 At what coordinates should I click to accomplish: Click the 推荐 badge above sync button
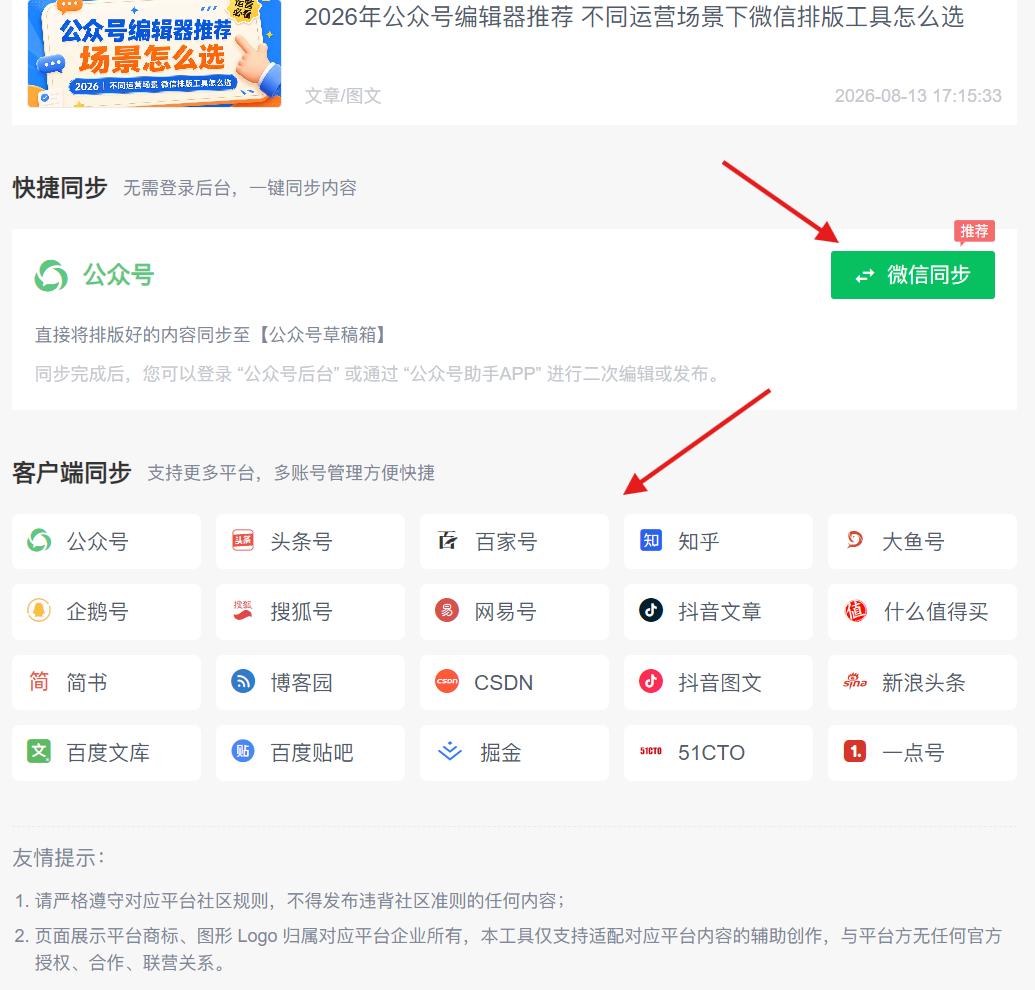(x=974, y=232)
